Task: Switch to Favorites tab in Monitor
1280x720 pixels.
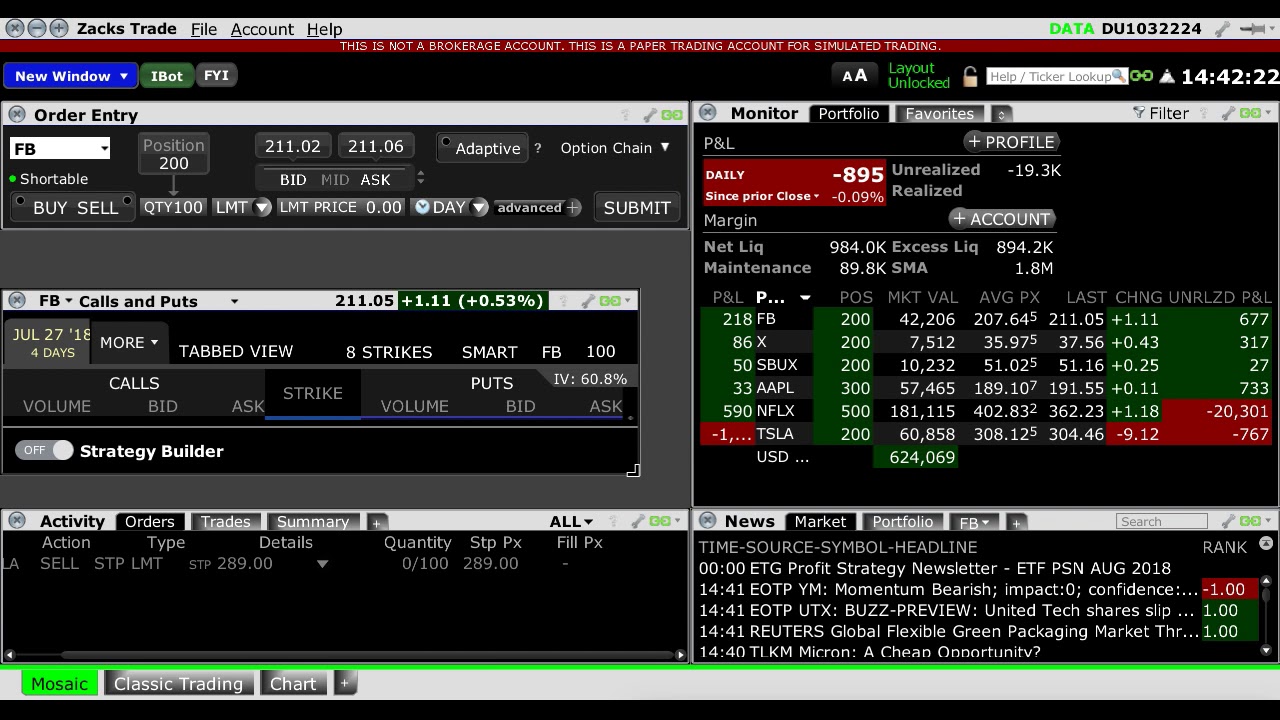Action: [x=939, y=114]
